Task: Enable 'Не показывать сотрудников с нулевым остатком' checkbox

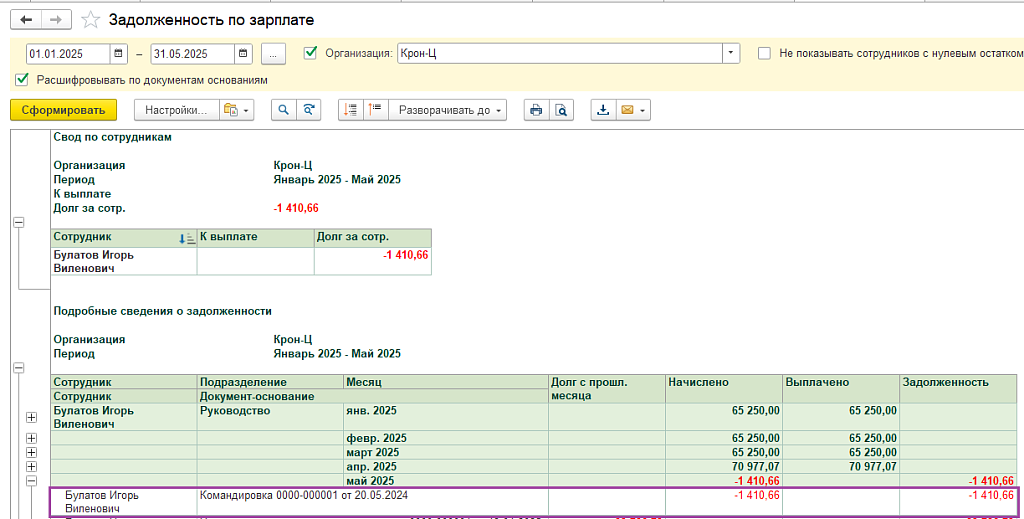Action: 764,53
